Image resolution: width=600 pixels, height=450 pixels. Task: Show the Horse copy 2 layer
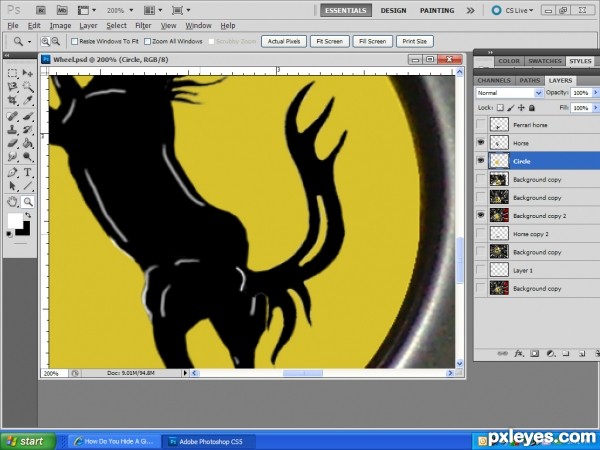pyautogui.click(x=481, y=233)
